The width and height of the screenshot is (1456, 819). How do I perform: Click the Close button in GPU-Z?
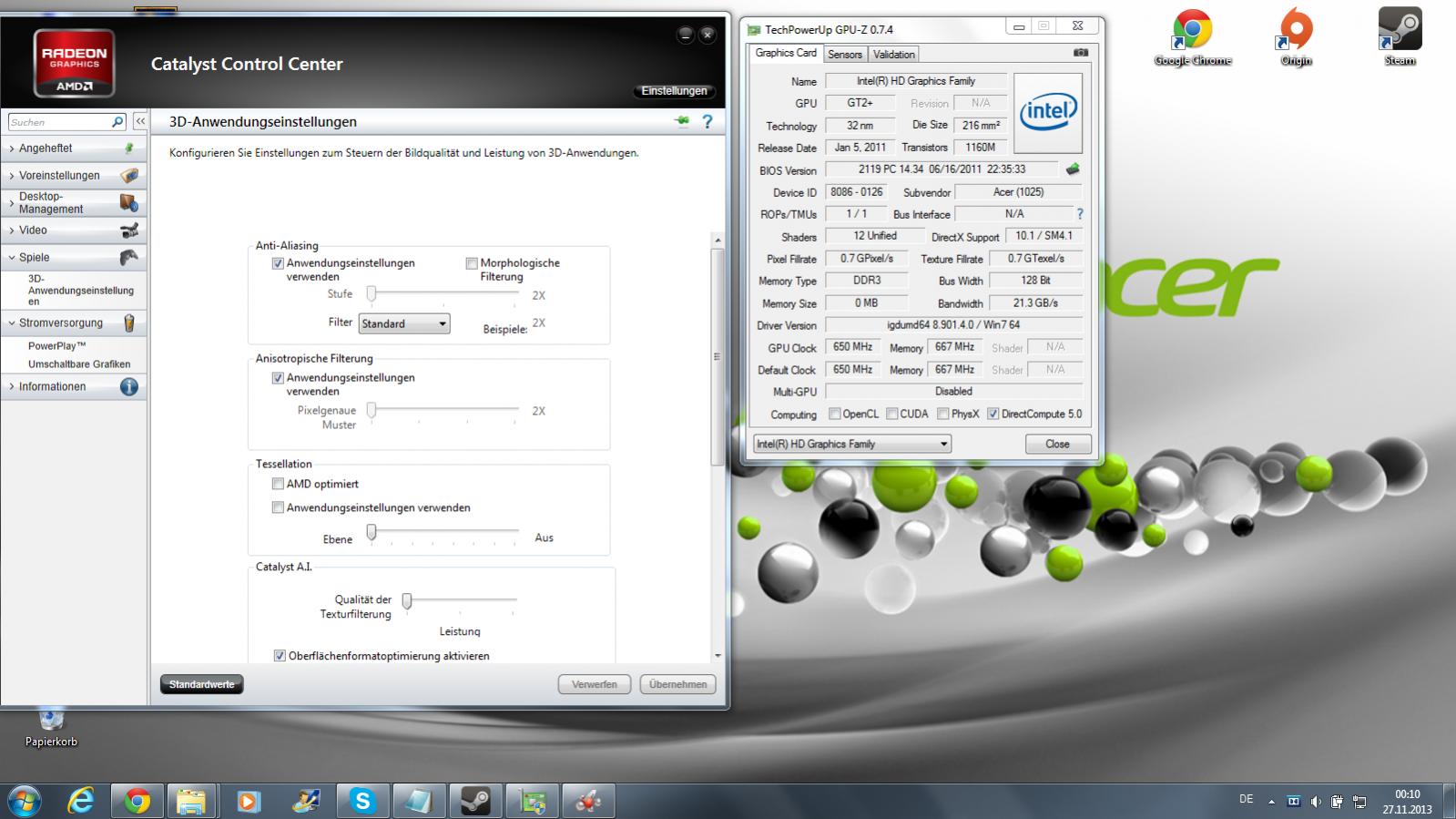[1057, 444]
